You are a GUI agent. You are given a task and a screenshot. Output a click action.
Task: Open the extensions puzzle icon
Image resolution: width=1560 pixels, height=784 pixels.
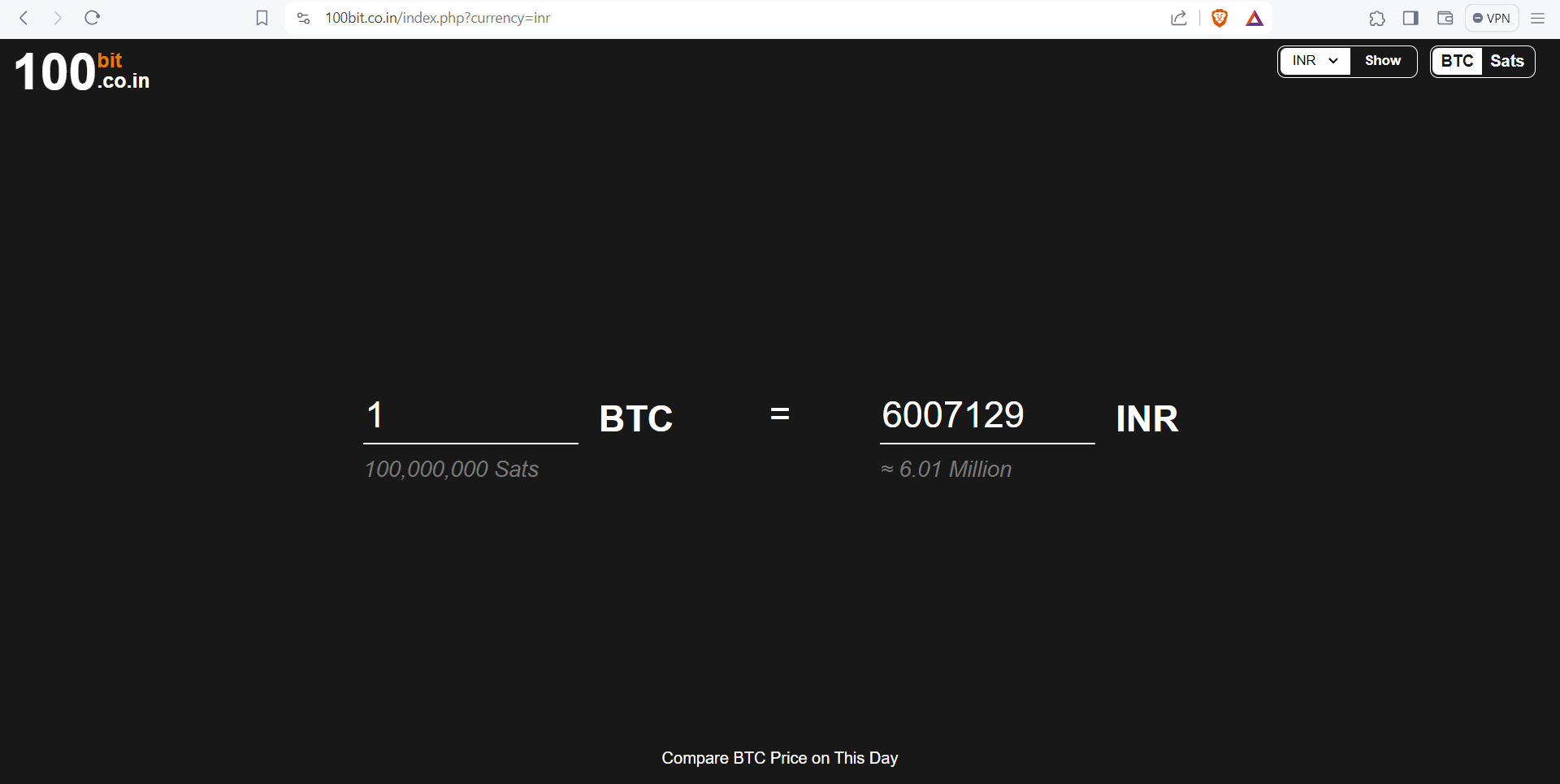(1376, 18)
